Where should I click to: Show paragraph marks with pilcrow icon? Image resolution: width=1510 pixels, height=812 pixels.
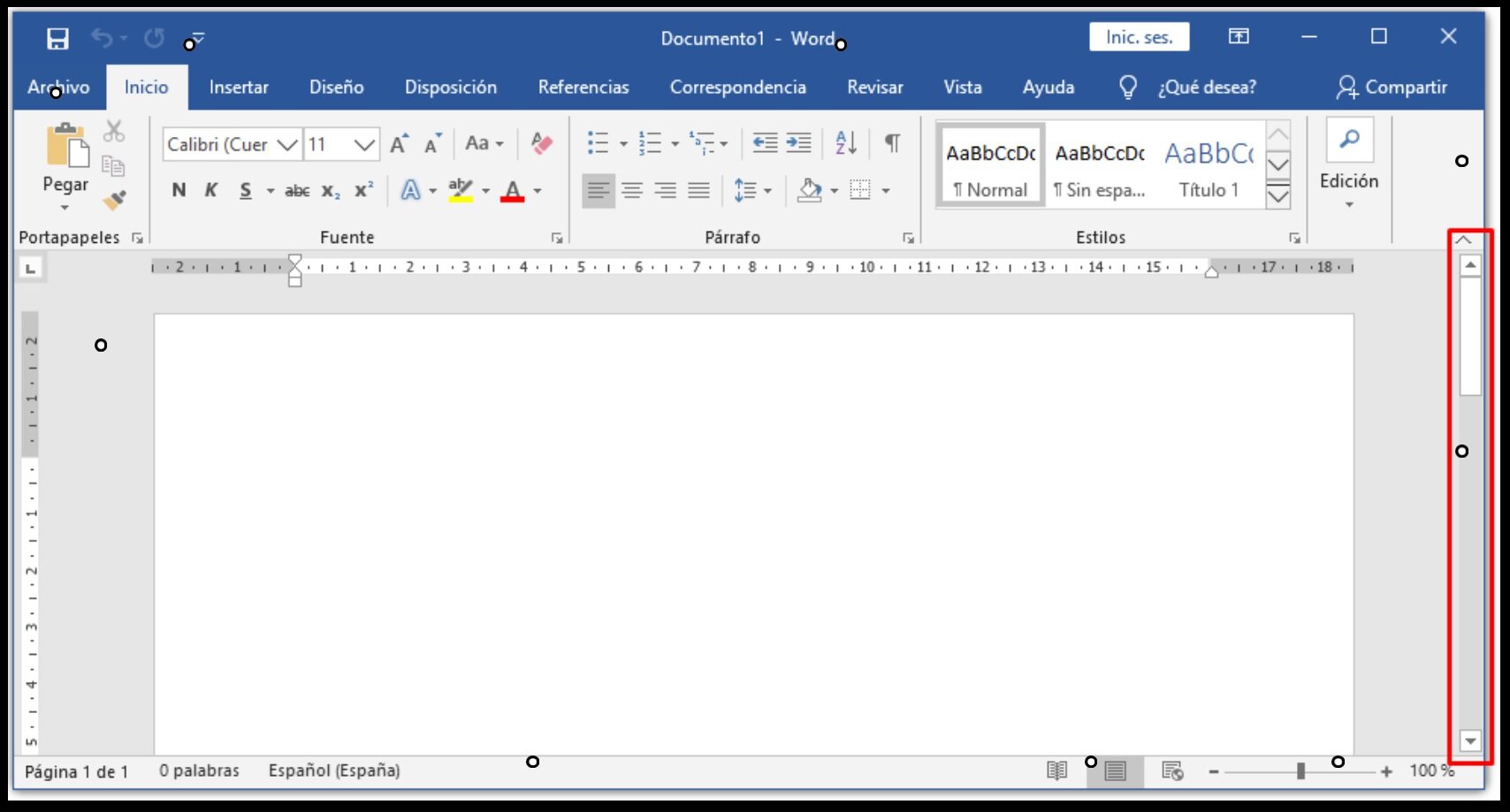click(x=893, y=143)
